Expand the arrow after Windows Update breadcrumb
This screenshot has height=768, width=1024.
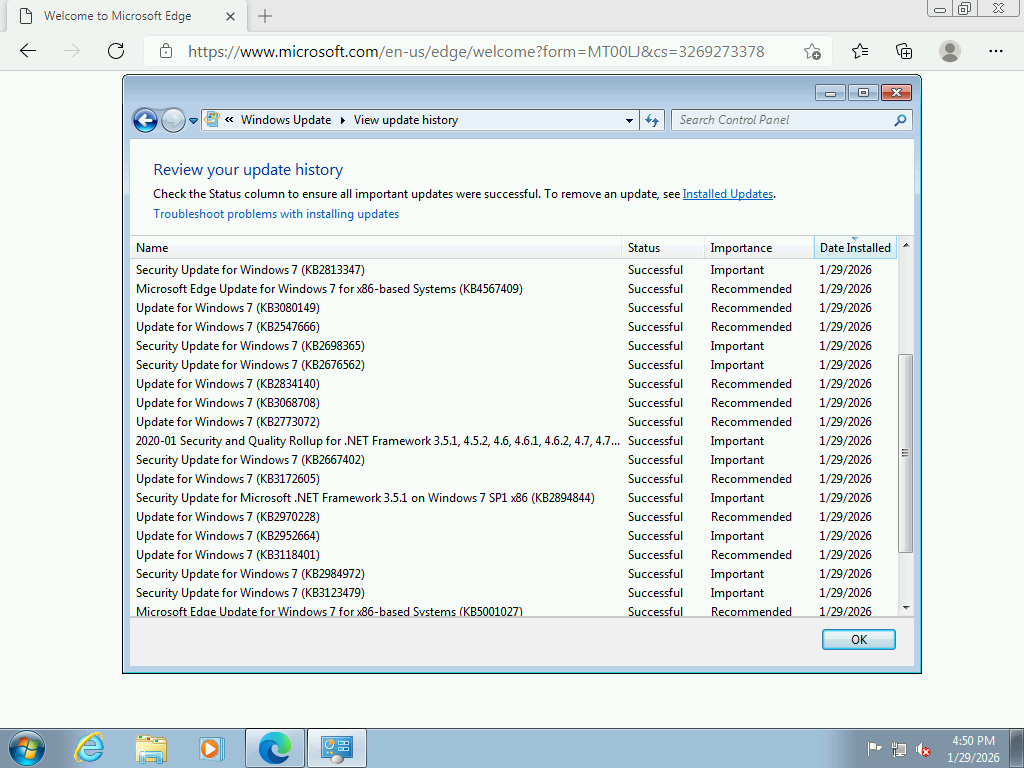pyautogui.click(x=343, y=120)
